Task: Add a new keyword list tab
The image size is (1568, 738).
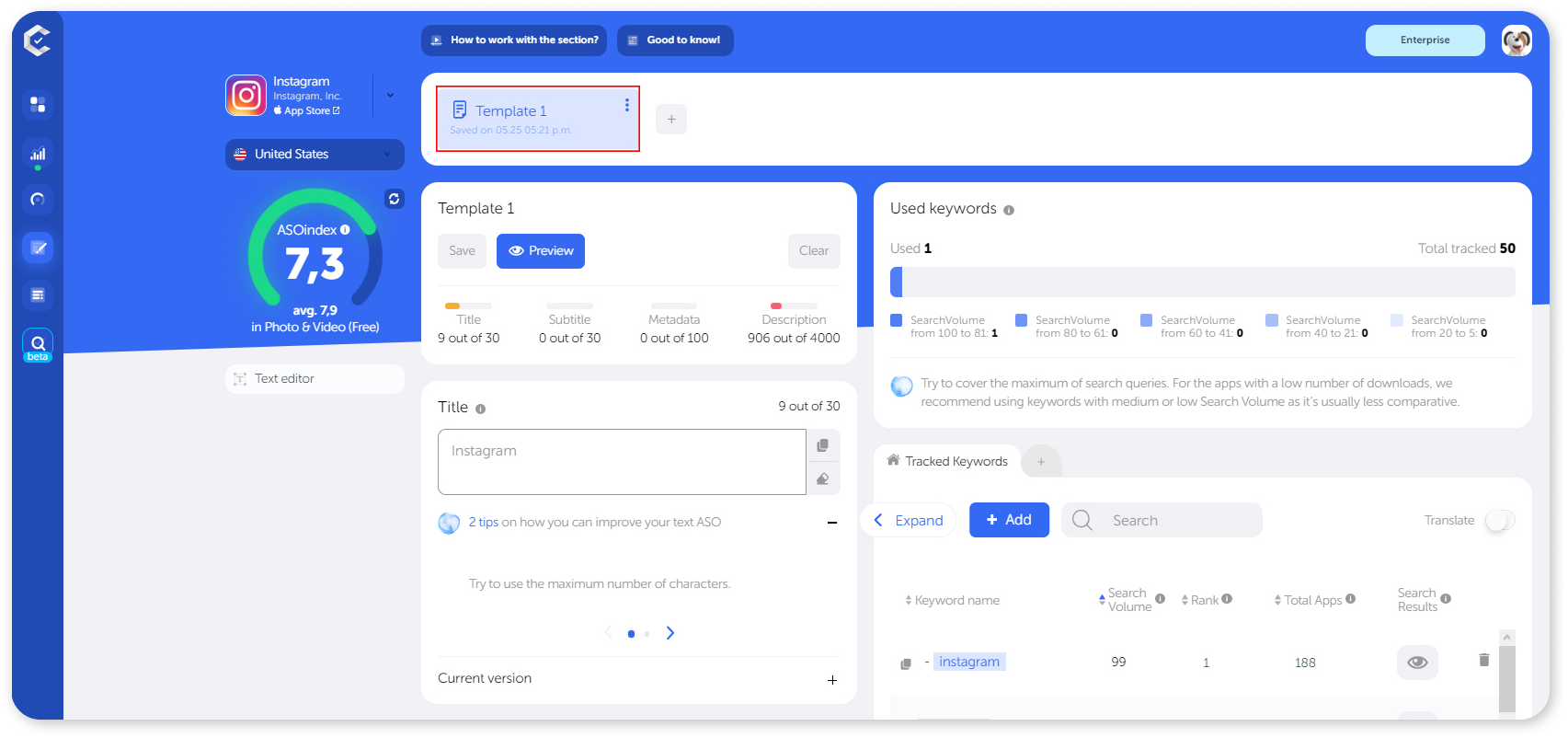Action: pos(1041,462)
